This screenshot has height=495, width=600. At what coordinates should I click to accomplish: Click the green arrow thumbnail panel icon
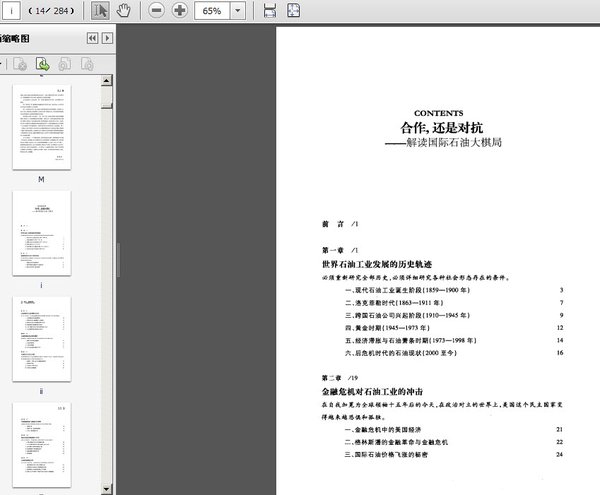(43, 64)
